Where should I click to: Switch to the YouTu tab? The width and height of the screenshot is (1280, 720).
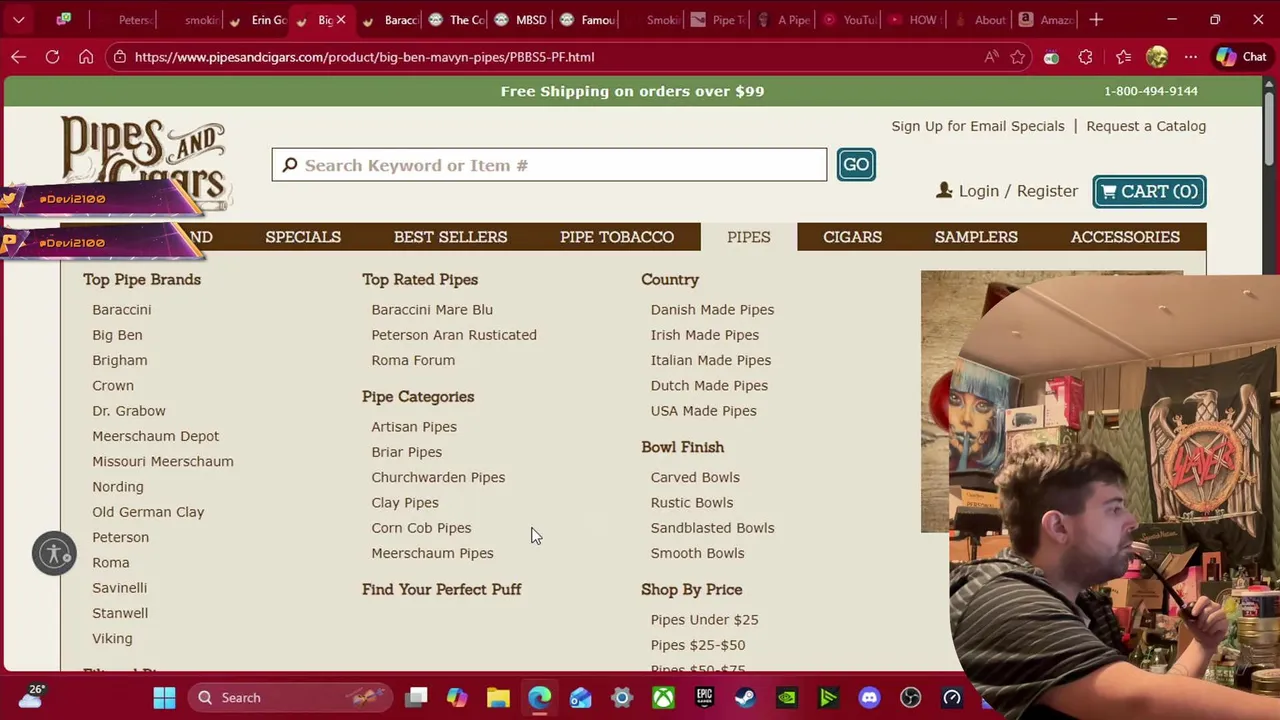tap(848, 19)
